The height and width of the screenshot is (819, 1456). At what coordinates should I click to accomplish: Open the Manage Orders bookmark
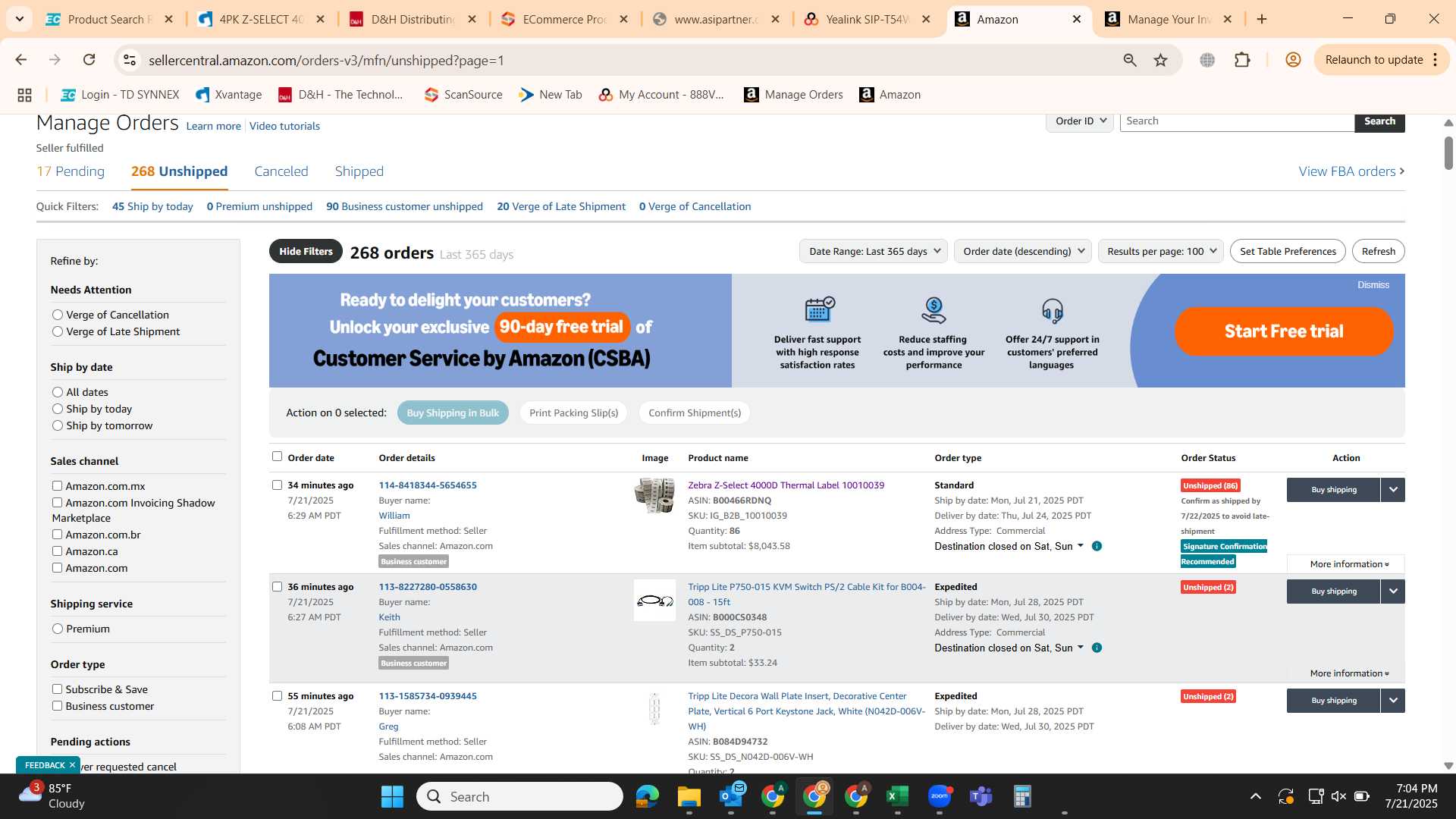(793, 95)
